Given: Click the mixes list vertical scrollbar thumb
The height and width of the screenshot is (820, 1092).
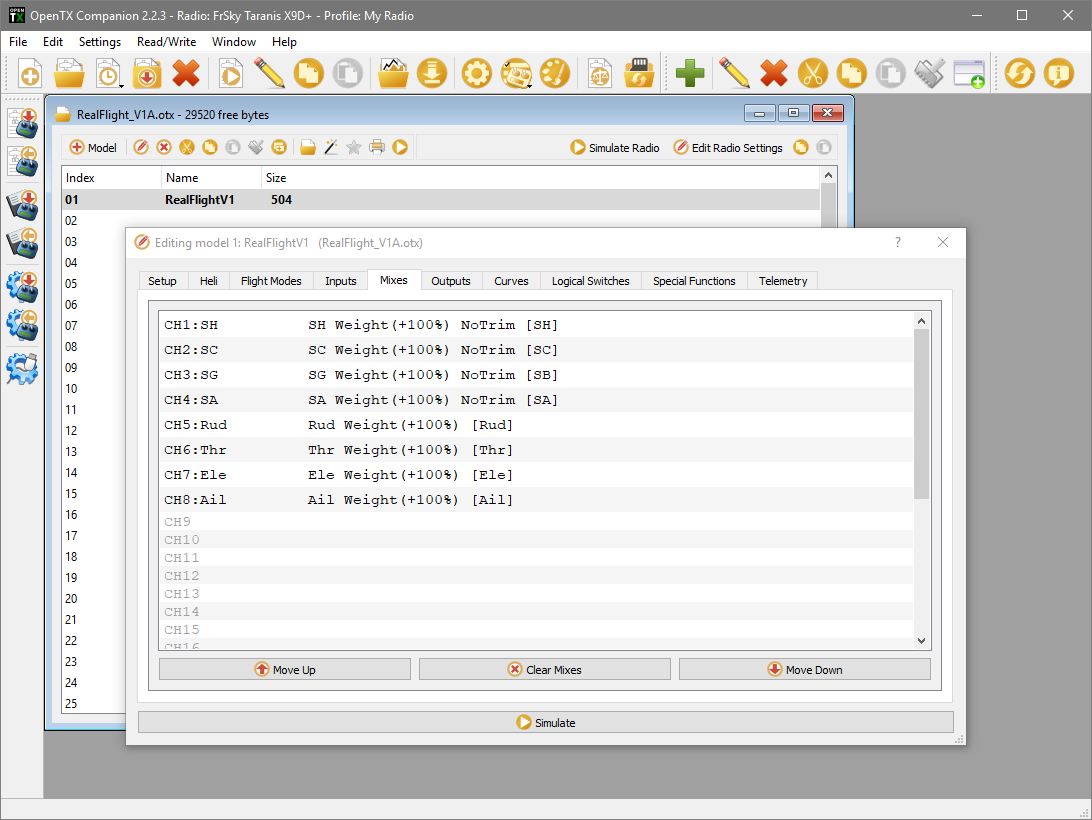Looking at the screenshot, I should (x=921, y=414).
